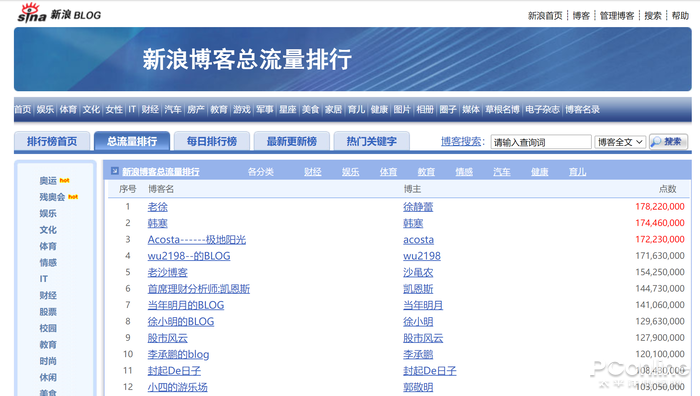This screenshot has width=700, height=396.
Task: Open the 老徐 blog link
Action: point(158,207)
